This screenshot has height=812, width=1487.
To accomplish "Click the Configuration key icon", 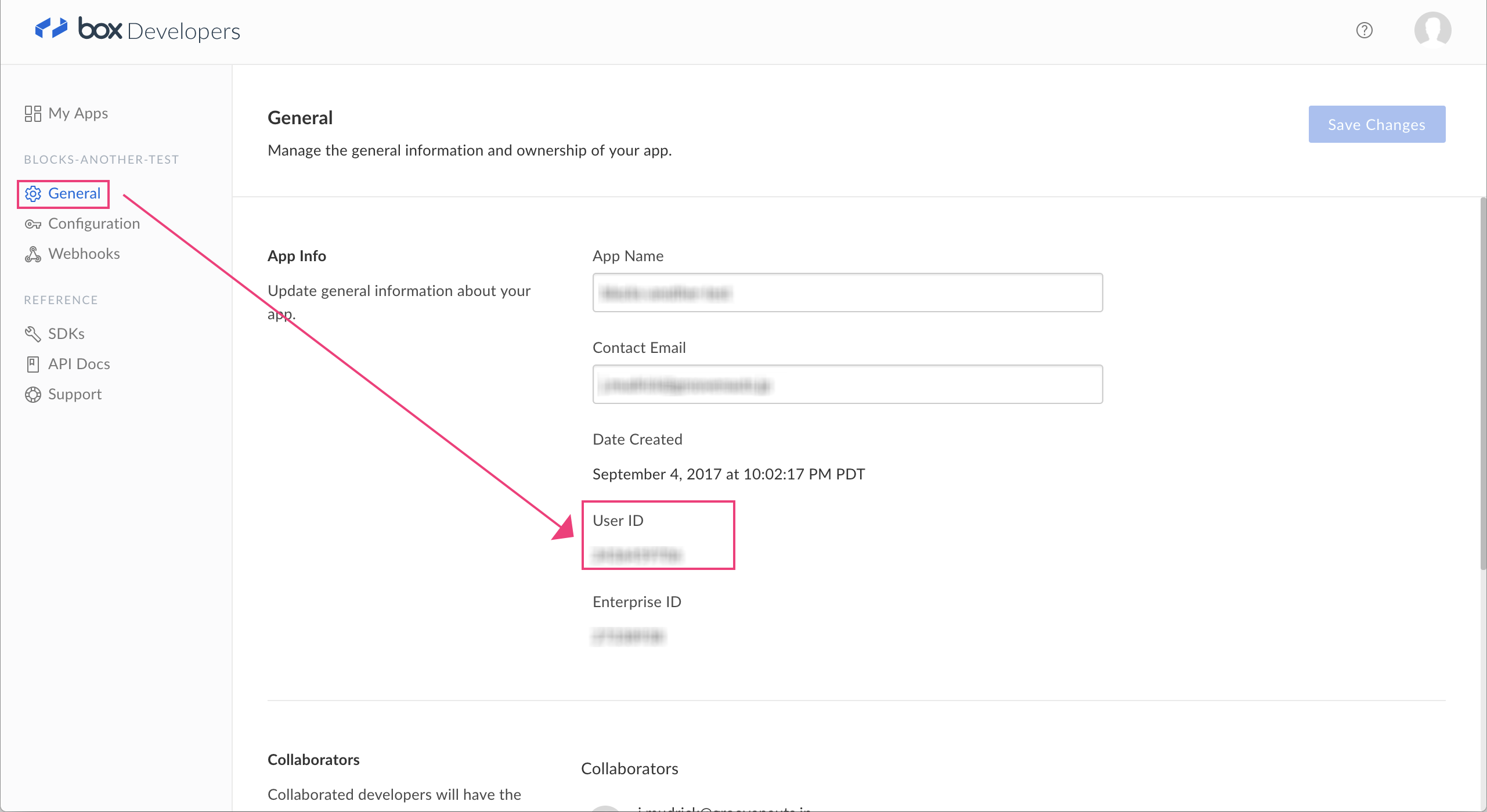I will point(33,224).
